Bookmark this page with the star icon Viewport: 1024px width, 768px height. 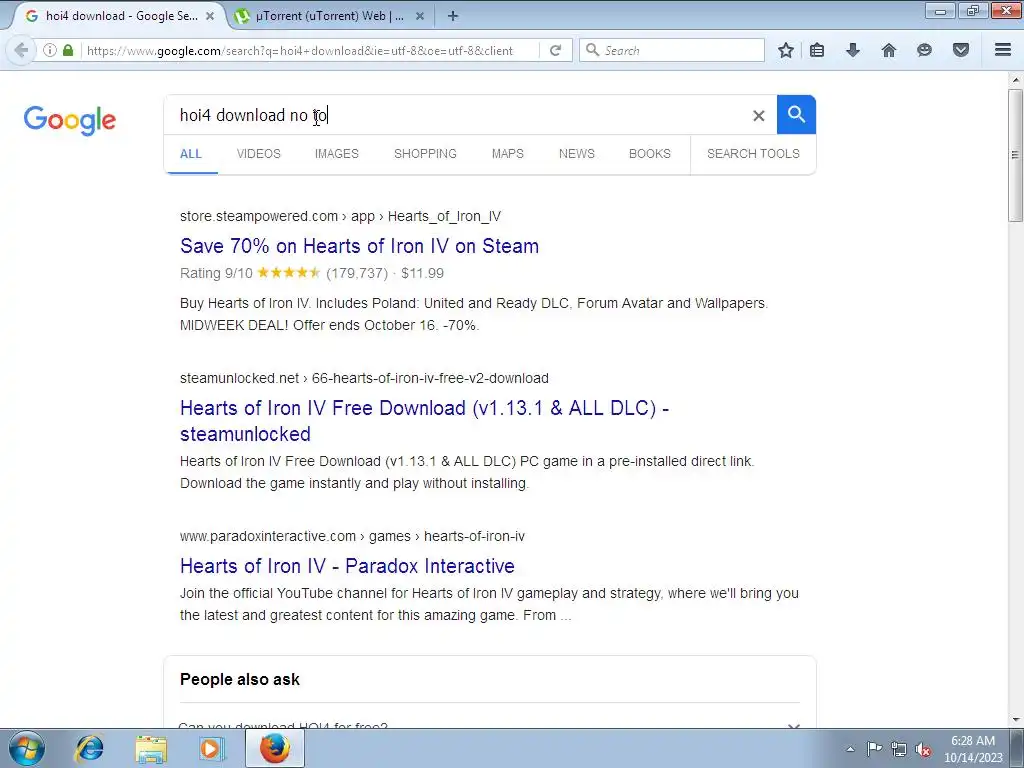[786, 50]
